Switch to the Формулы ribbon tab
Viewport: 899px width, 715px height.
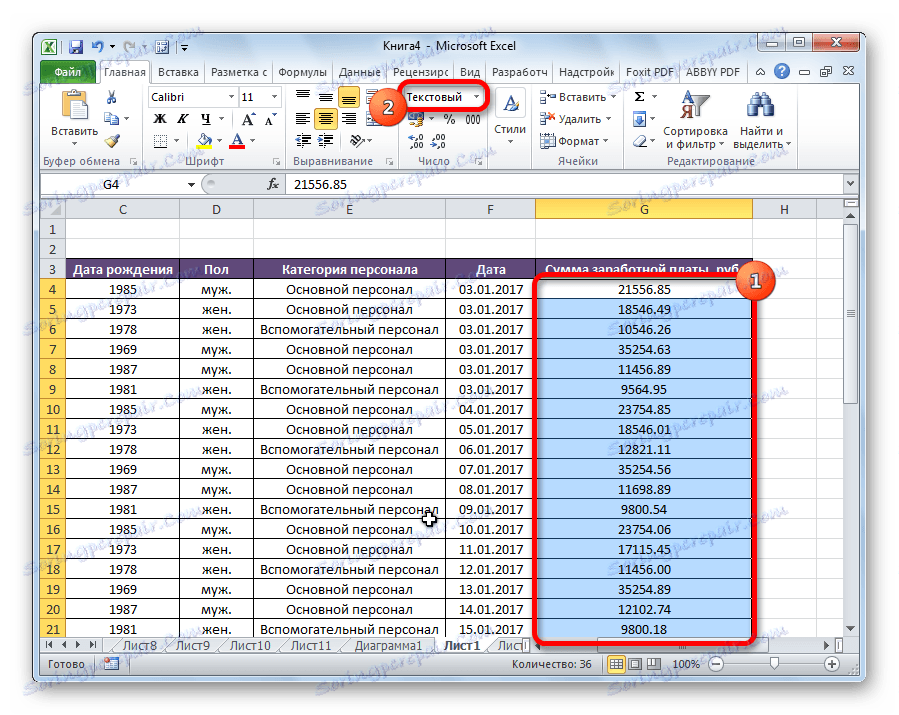click(x=301, y=72)
